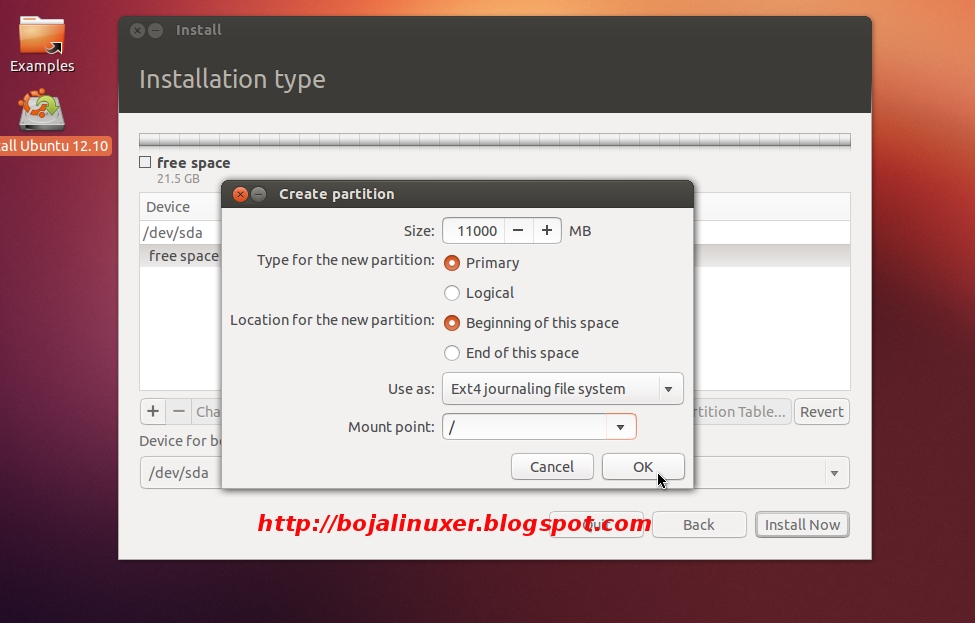Close the Create partition dialog
Screen dimensions: 975x623
(x=240, y=194)
